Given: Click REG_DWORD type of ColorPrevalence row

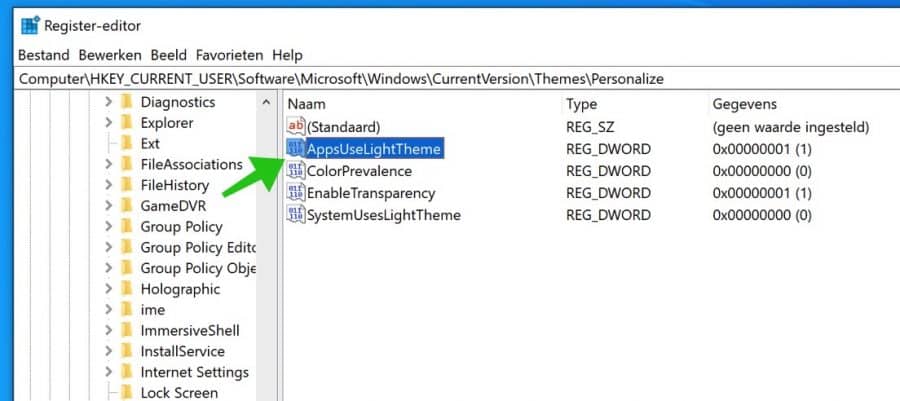Looking at the screenshot, I should pyautogui.click(x=608, y=171).
